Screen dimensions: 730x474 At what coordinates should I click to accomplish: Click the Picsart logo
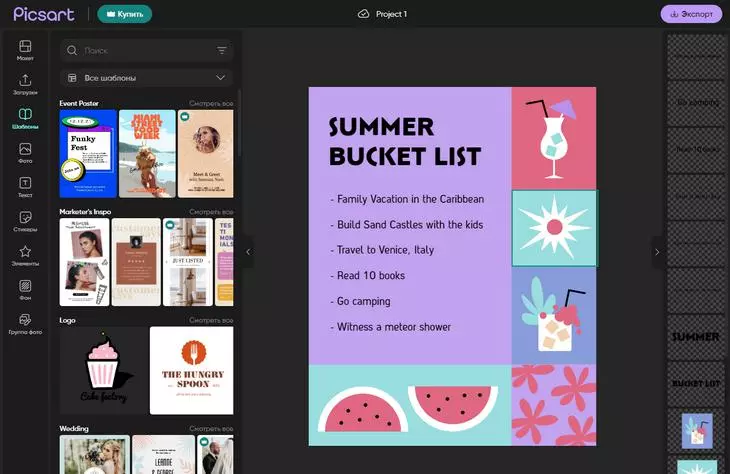point(44,14)
